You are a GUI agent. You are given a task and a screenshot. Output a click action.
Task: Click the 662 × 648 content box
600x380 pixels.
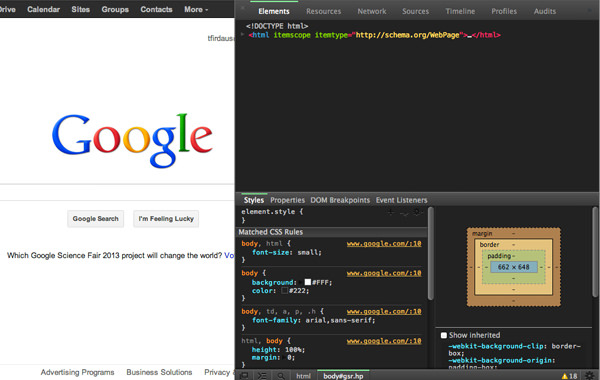[514, 267]
